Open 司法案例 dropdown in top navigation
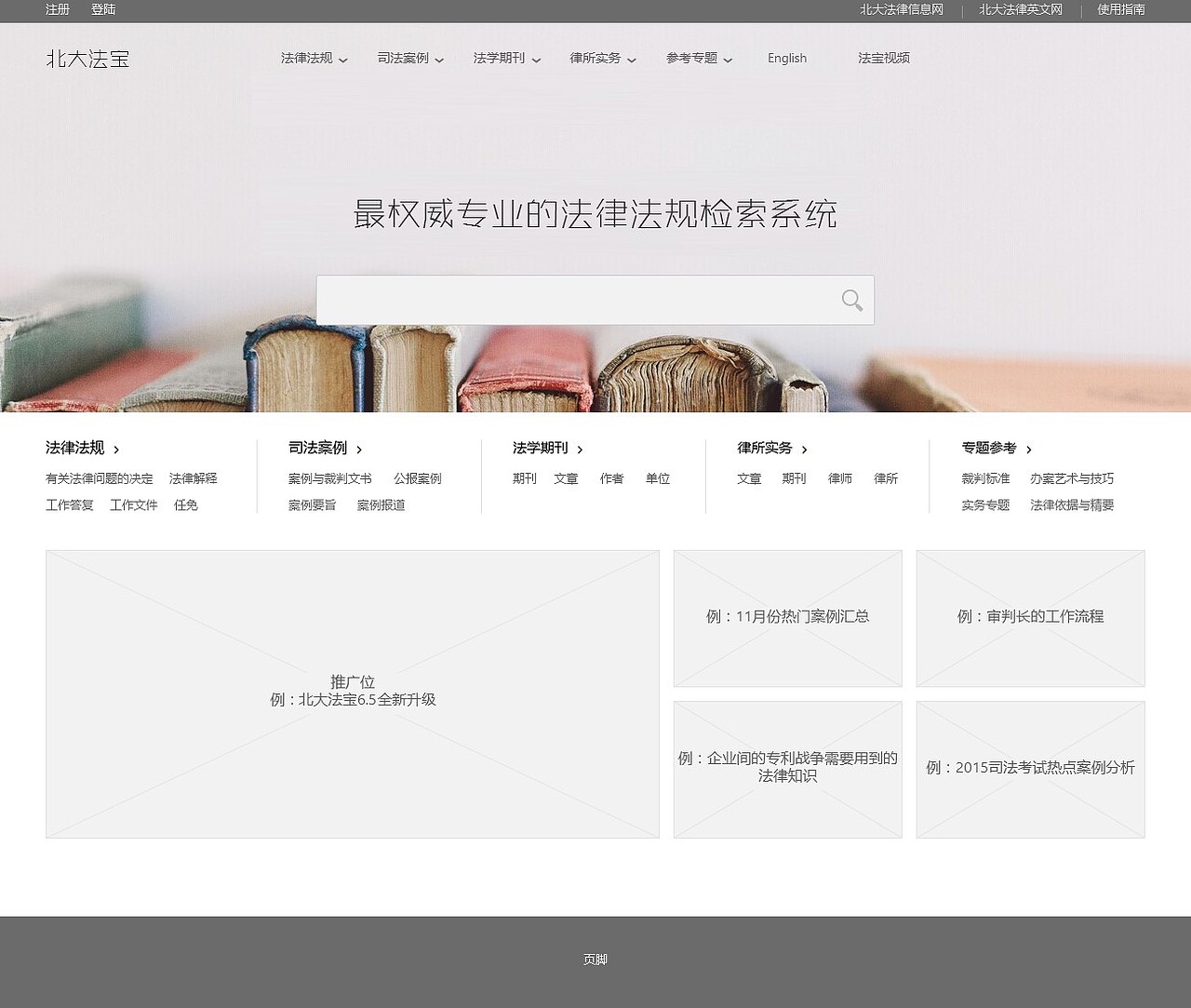1191x1008 pixels. tap(411, 58)
